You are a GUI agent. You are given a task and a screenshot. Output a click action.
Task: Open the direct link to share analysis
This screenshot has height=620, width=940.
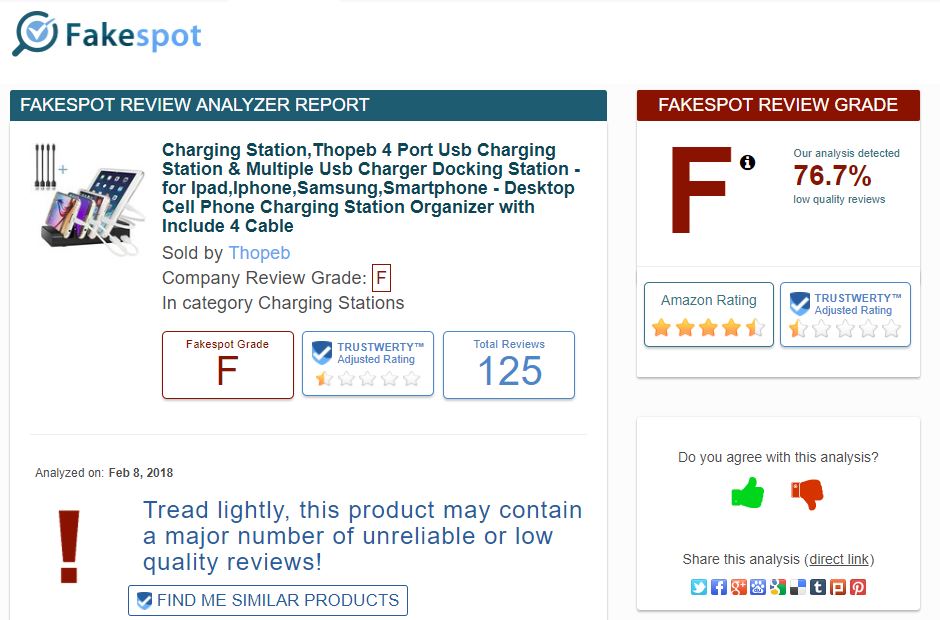(839, 559)
